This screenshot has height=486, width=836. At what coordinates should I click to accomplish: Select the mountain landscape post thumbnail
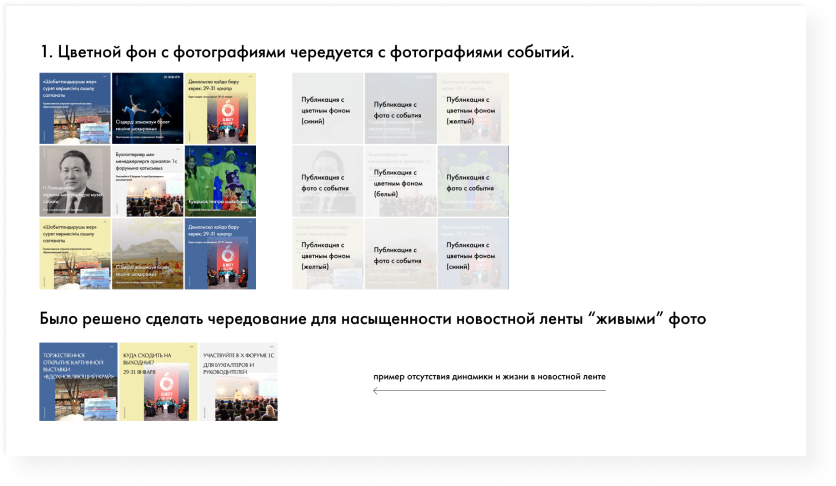(x=147, y=254)
